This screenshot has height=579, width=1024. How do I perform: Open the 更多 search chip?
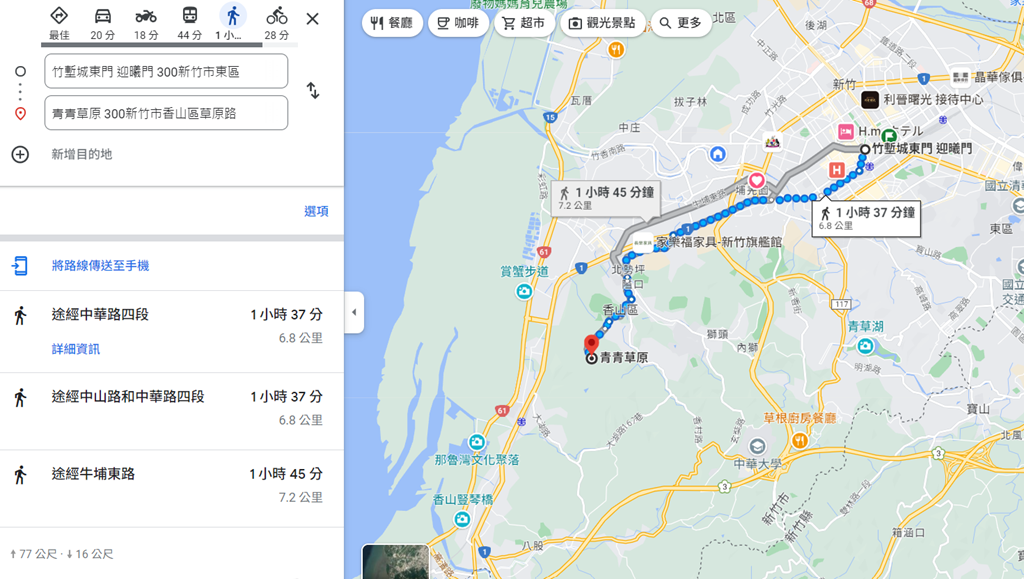(x=680, y=23)
